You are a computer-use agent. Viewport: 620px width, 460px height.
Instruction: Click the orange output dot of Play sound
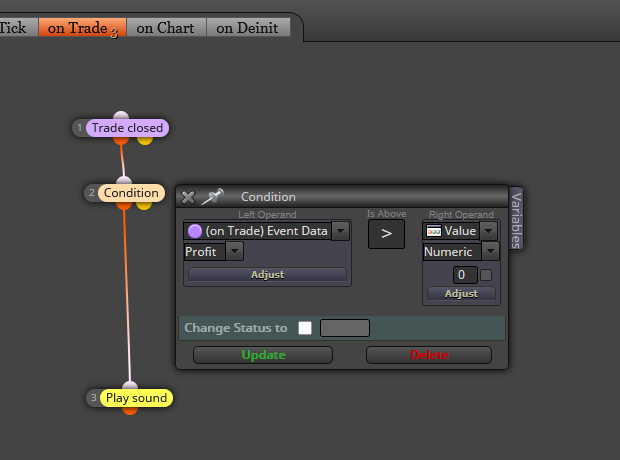pos(130,411)
